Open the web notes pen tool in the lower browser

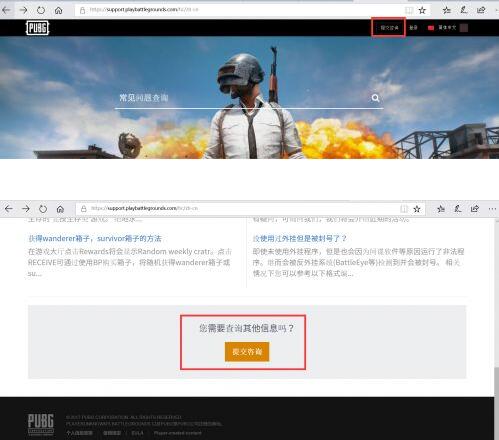(458, 209)
